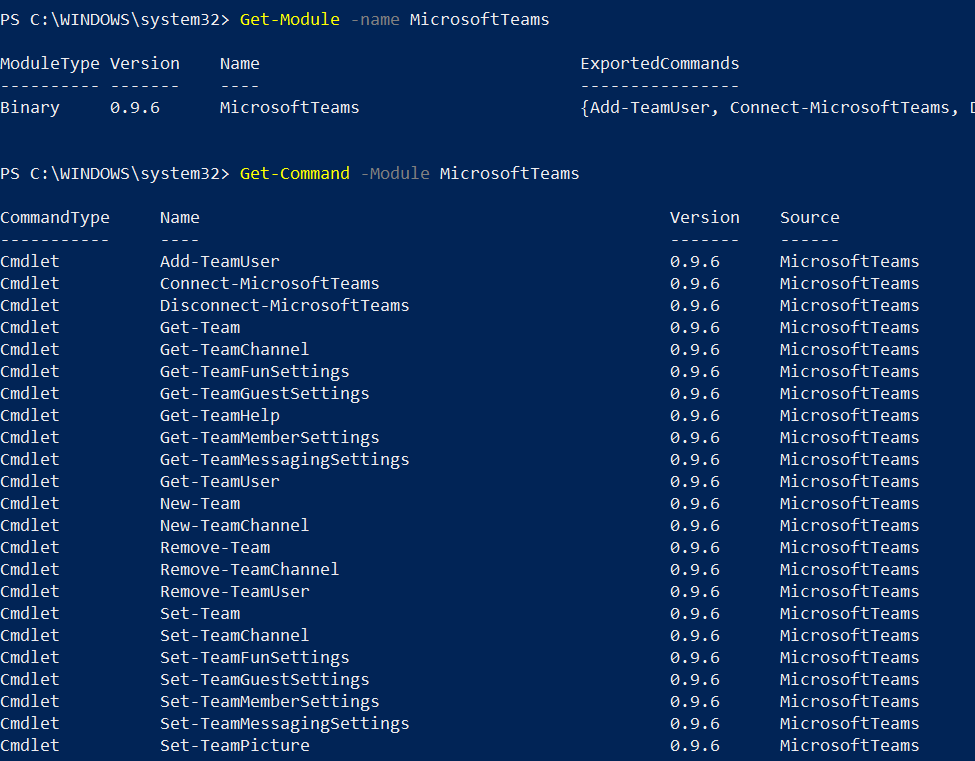This screenshot has height=761, width=975.
Task: Click the version value in Remove-Team row
Action: [695, 548]
